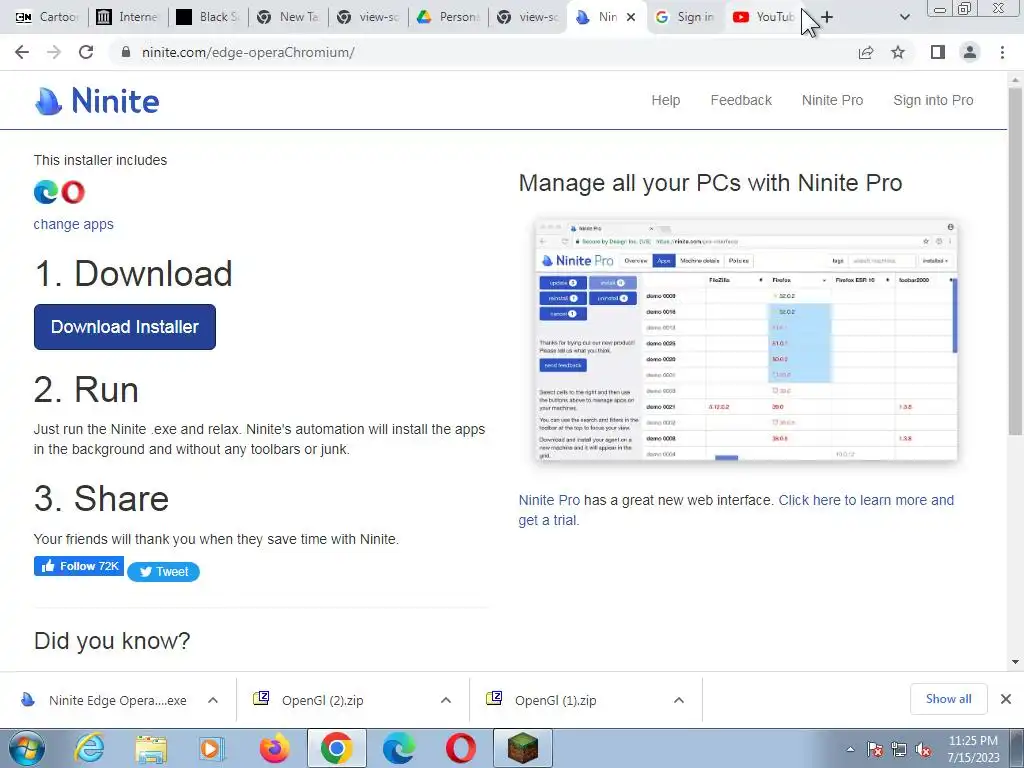Image resolution: width=1024 pixels, height=768 pixels.
Task: Click the Twitter Tweet button
Action: point(163,571)
